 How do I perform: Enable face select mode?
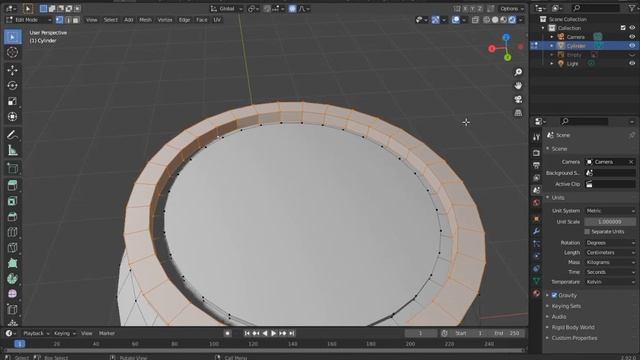point(76,20)
